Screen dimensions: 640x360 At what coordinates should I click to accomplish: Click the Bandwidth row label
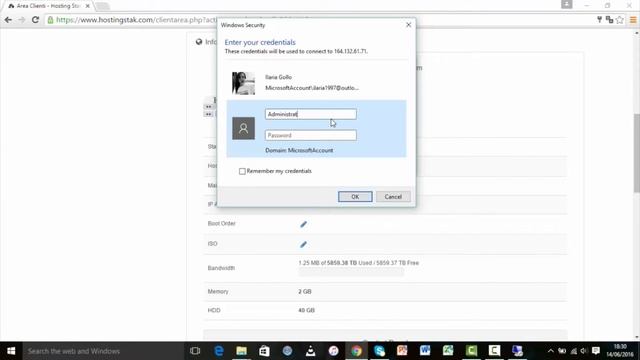tap(221, 268)
